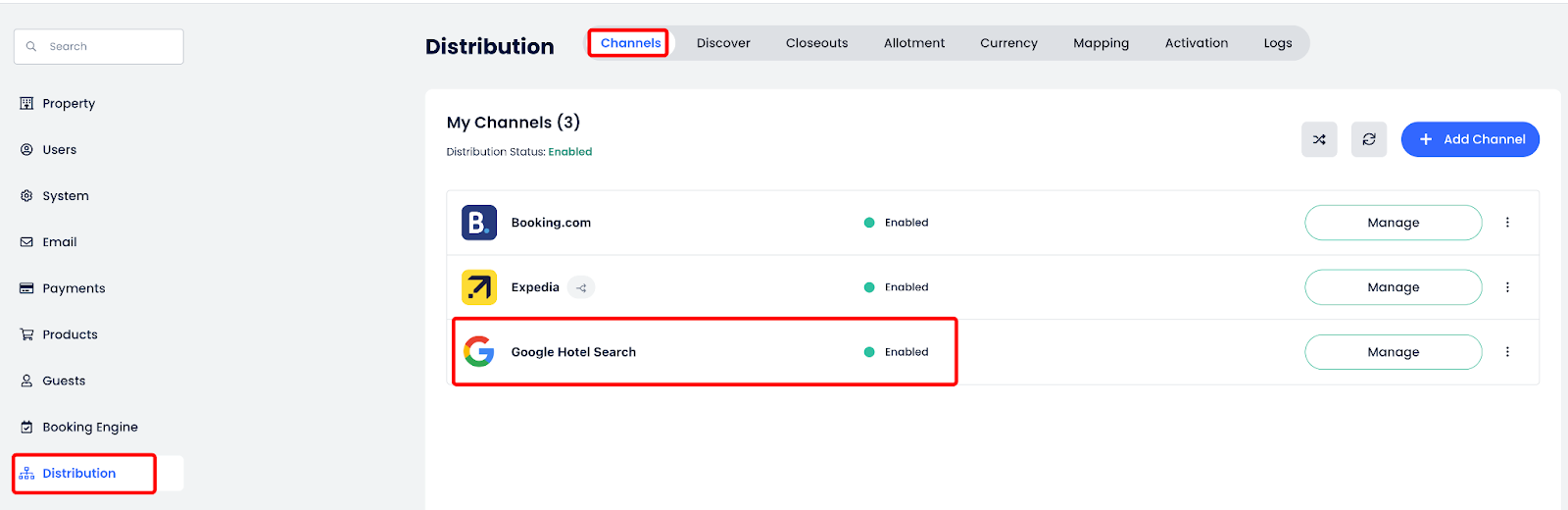Open the Mapping tab
This screenshot has width=1568, height=510.
[1101, 43]
